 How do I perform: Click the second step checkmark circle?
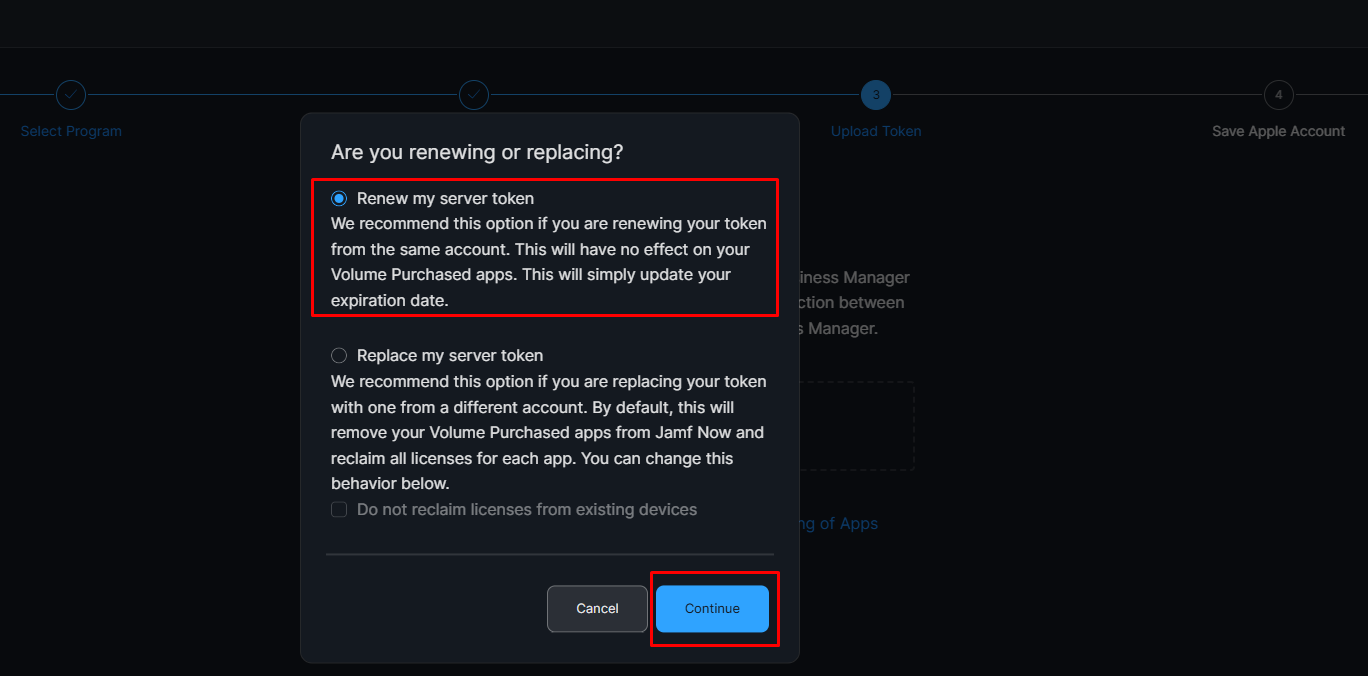tap(473, 95)
